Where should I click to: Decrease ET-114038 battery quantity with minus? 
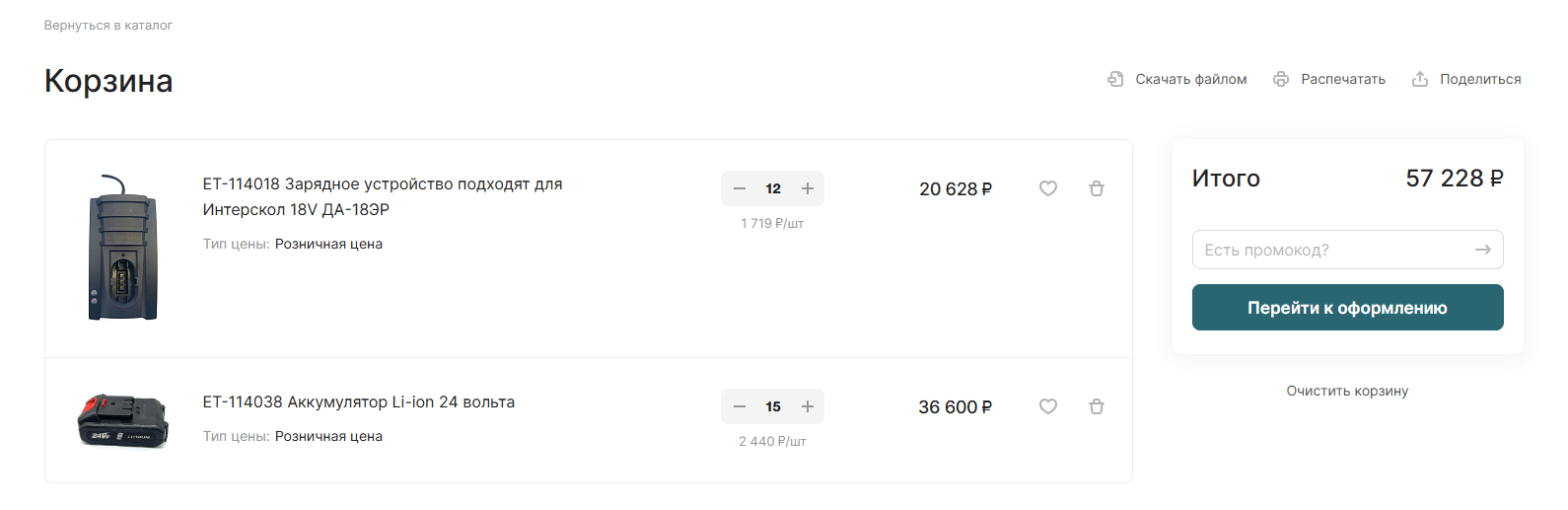click(x=740, y=406)
